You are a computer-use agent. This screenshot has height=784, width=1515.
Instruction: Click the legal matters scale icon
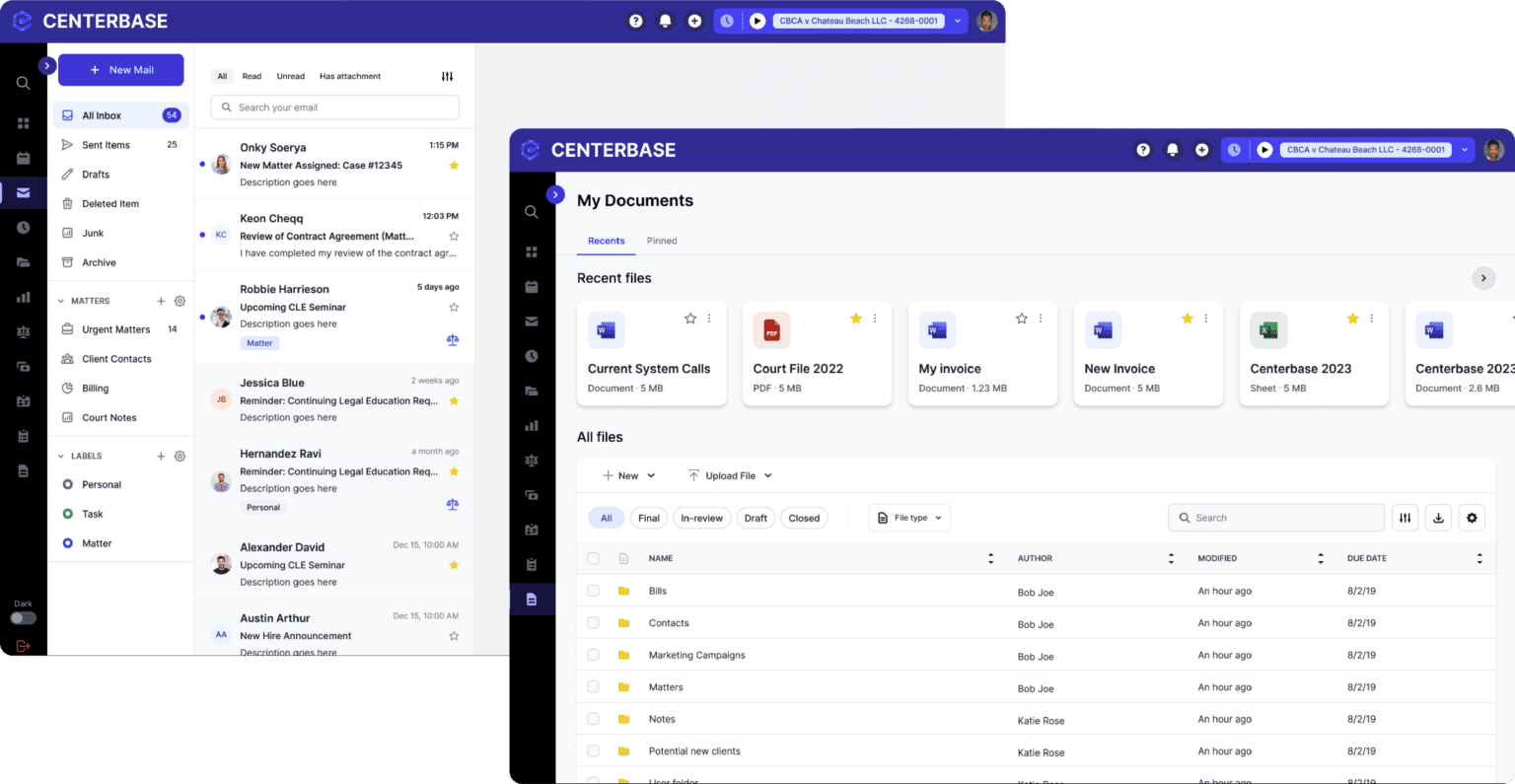533,460
